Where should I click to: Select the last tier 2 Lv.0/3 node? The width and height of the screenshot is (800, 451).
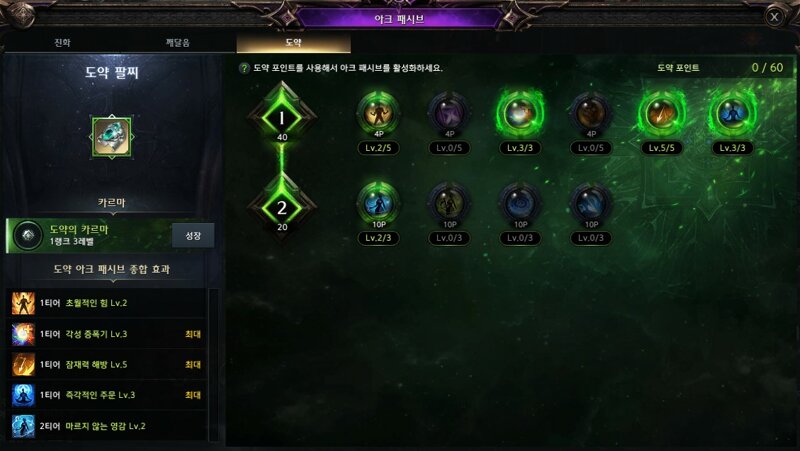point(590,203)
